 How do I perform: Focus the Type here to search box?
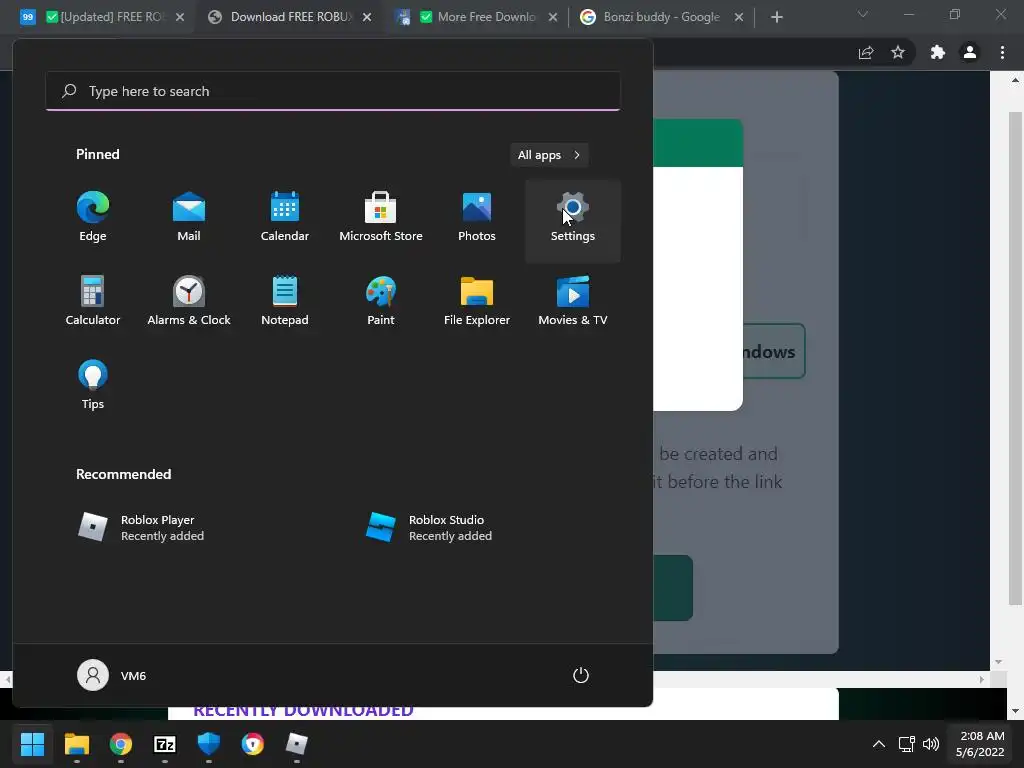[333, 91]
